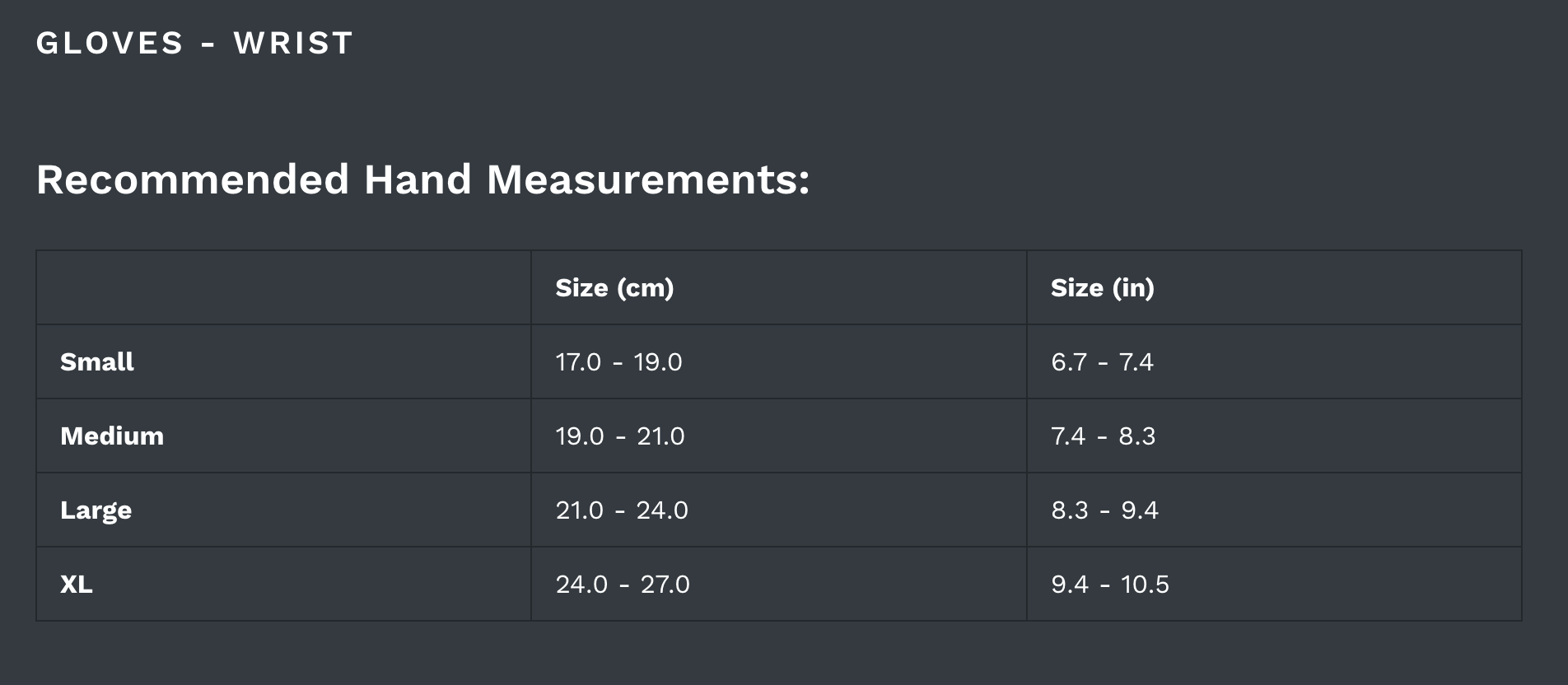Viewport: 1568px width, 685px height.
Task: Select the Large "8.3 - 9.4" inches cell
Action: coord(1104,510)
